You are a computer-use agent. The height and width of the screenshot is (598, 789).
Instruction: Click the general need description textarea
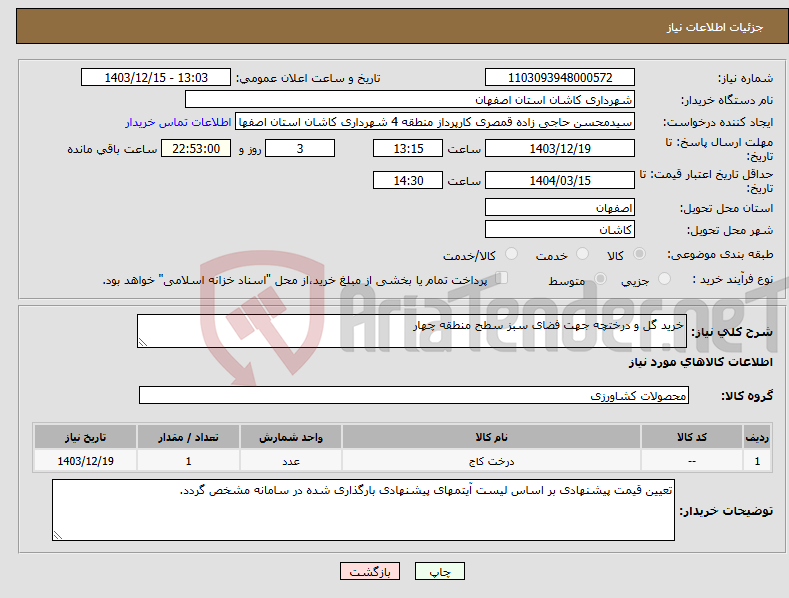[412, 331]
